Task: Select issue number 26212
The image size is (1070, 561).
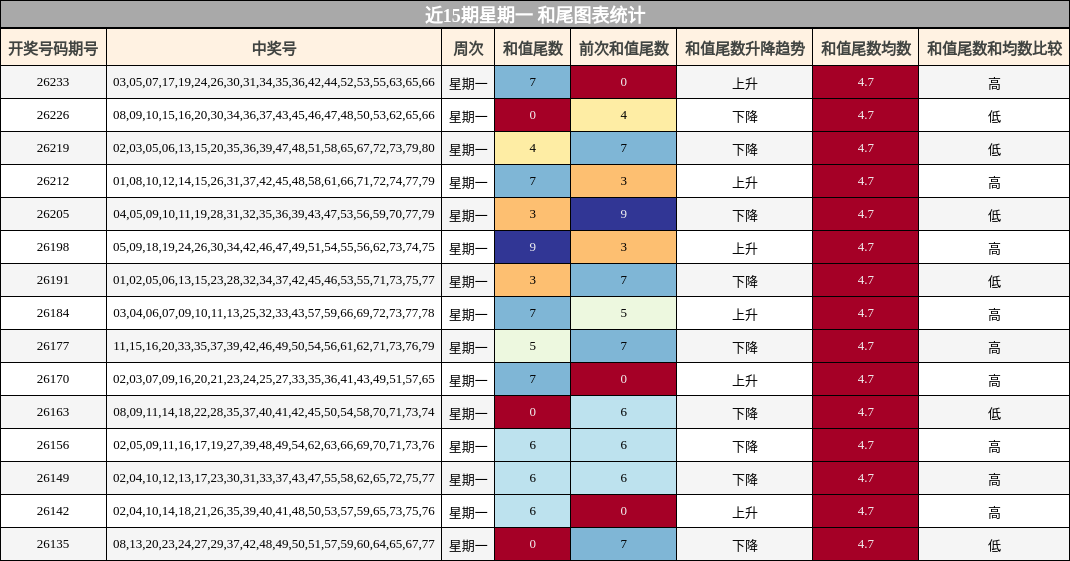Action: pyautogui.click(x=53, y=181)
